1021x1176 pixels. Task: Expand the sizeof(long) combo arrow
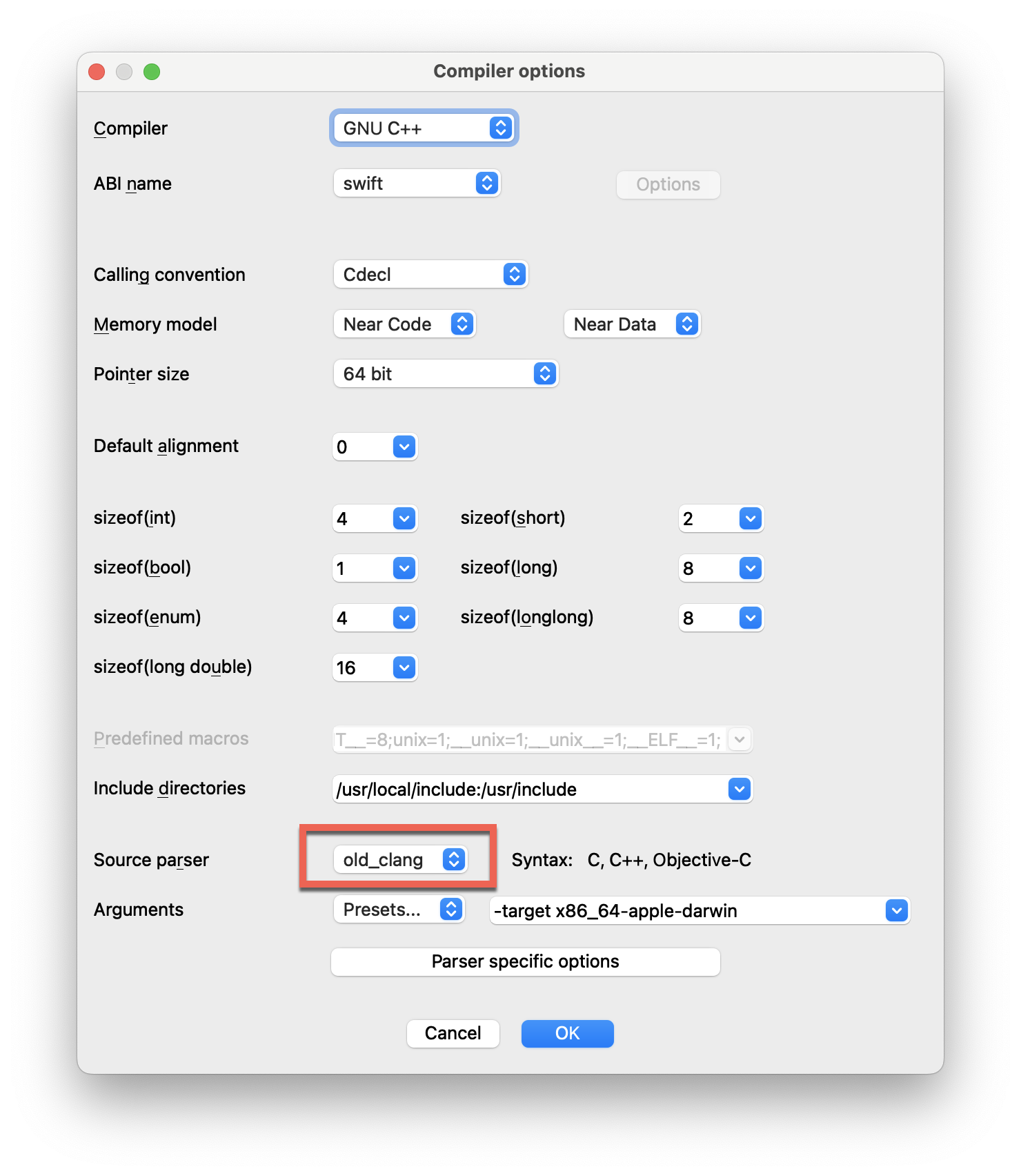pyautogui.click(x=751, y=568)
